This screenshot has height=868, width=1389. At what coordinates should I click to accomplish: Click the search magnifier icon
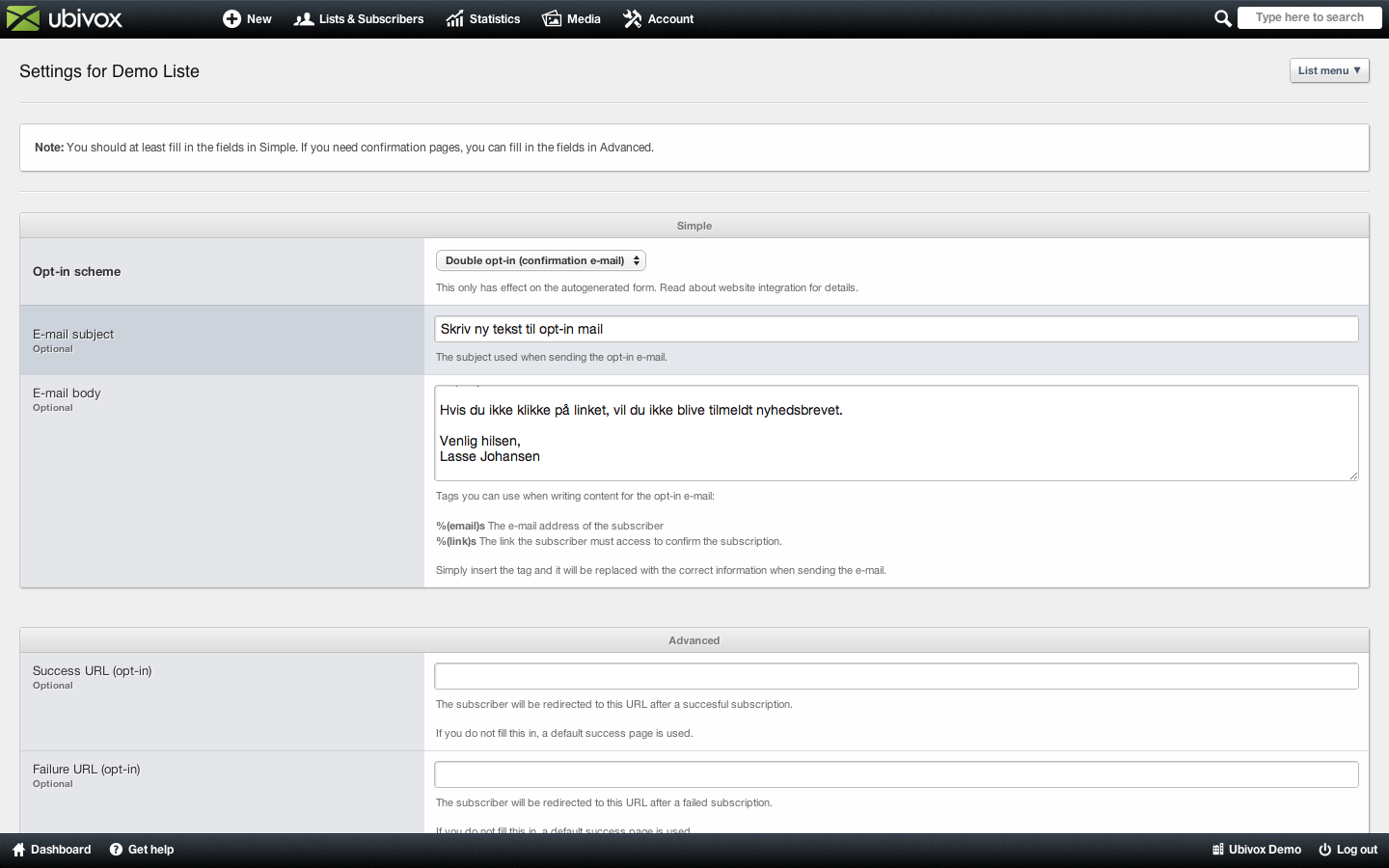(1222, 18)
